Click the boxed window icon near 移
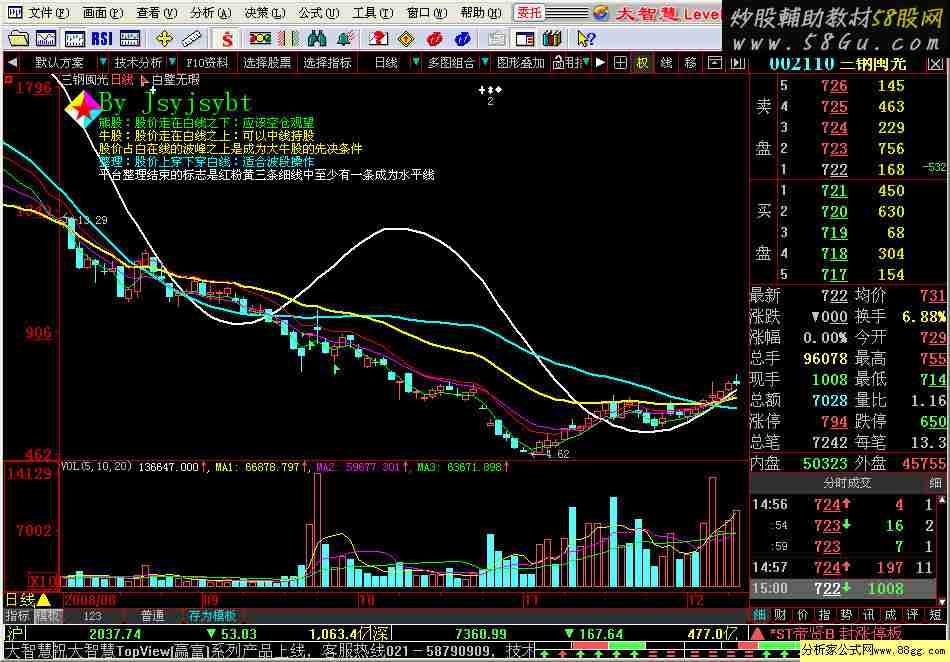 pos(715,62)
